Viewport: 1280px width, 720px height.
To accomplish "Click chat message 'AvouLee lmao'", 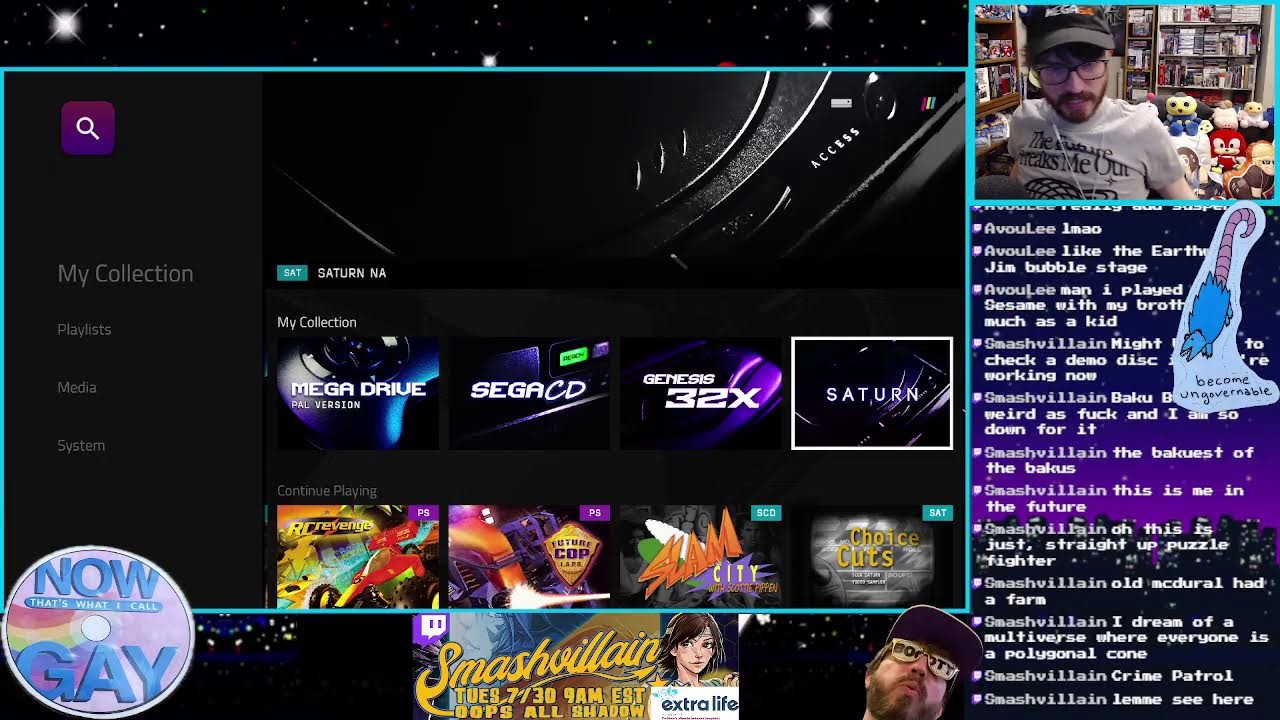I will click(x=1043, y=229).
